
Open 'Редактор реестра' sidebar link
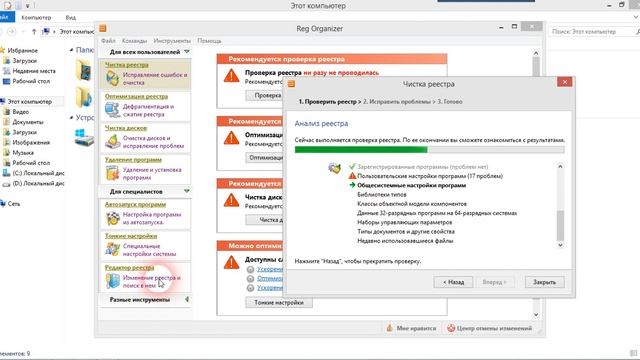click(129, 267)
